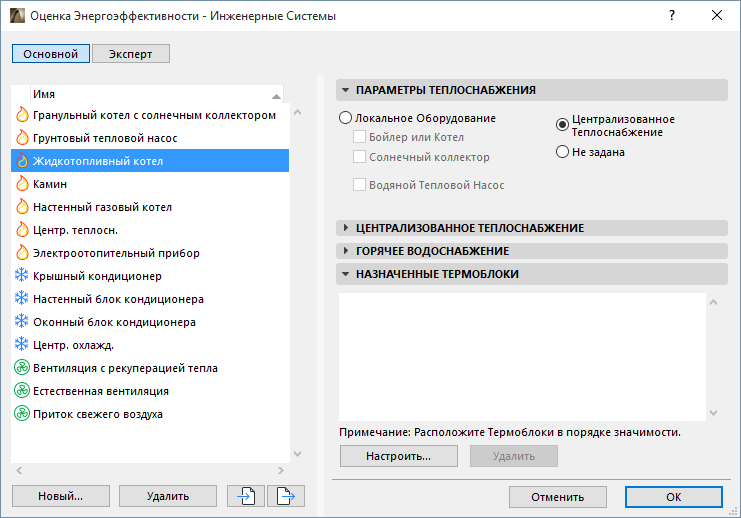Click flame icon of Электроотопительный прибор
The width and height of the screenshot is (741, 518).
point(22,253)
